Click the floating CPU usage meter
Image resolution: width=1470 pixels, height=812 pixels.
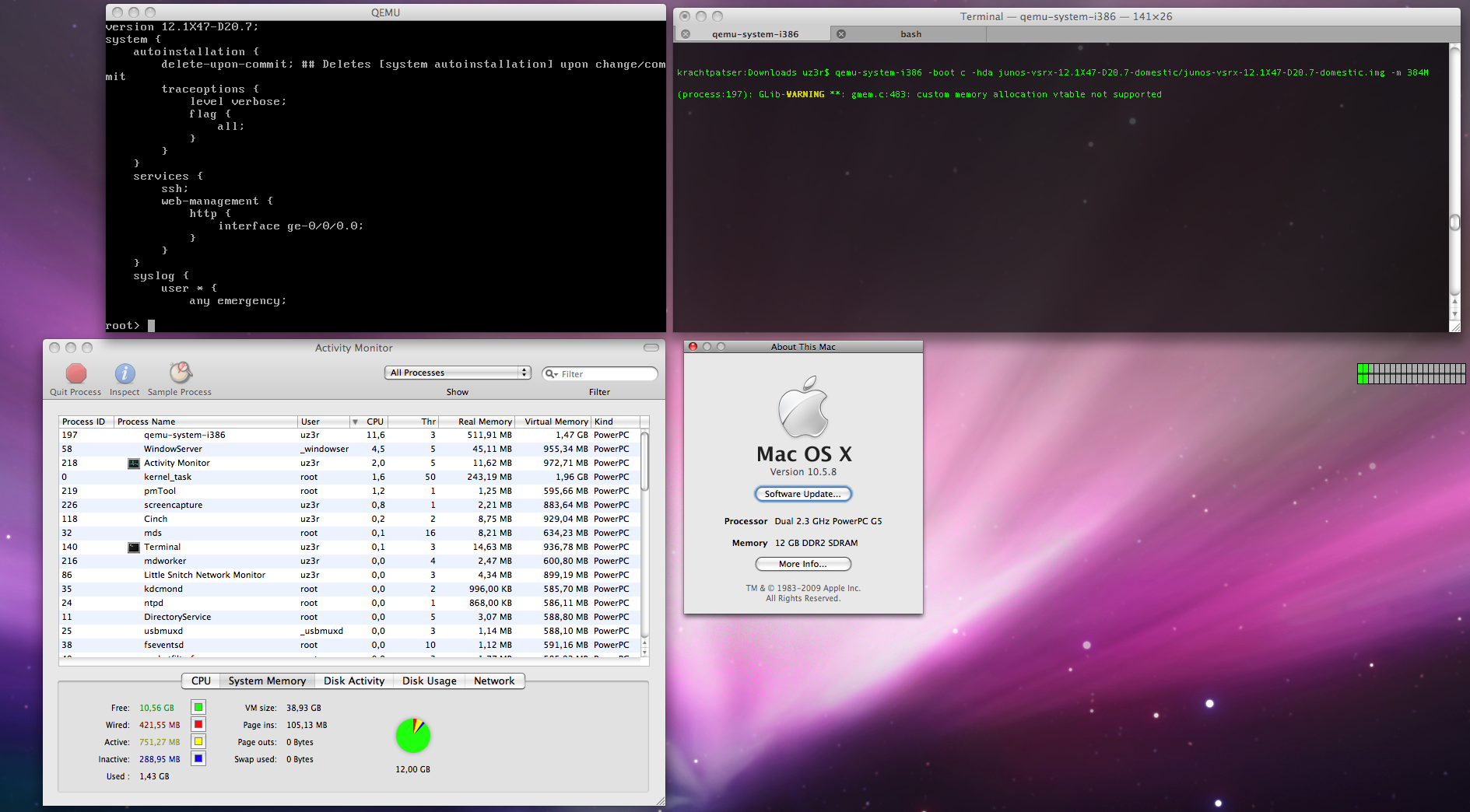[x=1412, y=373]
